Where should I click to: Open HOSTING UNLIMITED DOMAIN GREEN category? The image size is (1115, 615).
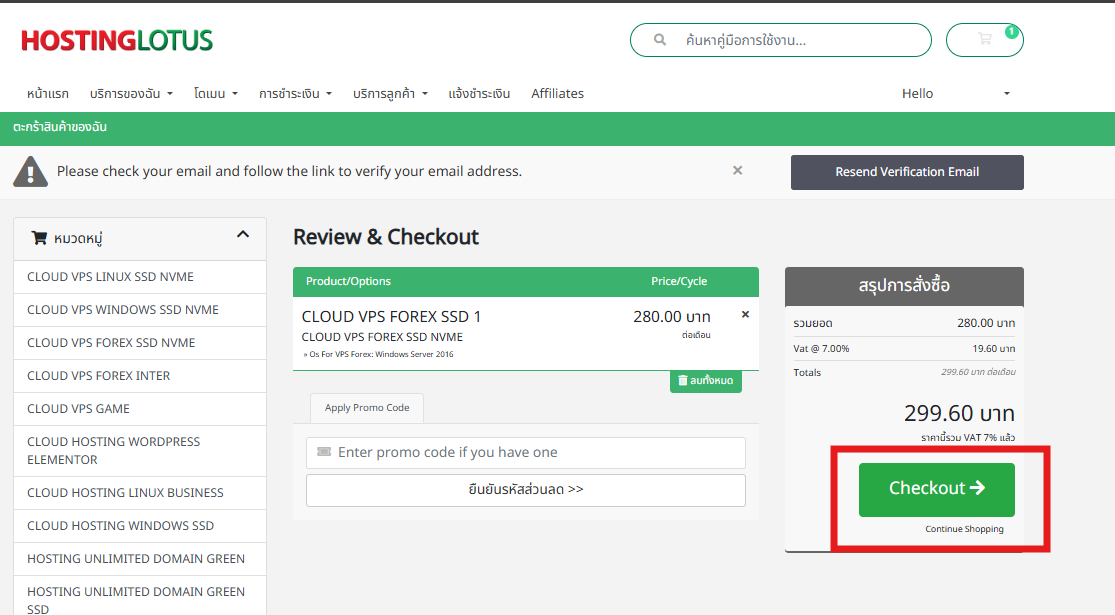point(140,559)
